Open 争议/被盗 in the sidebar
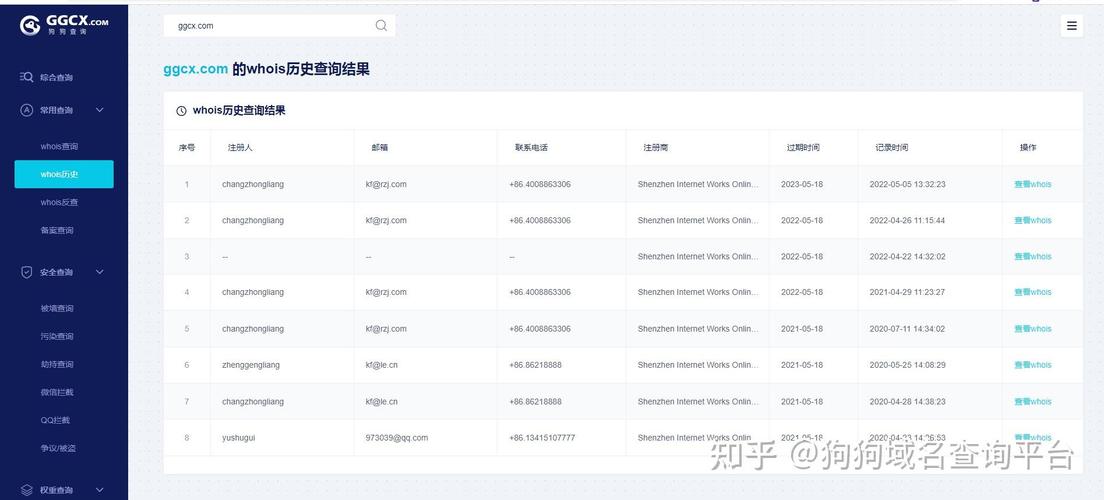 coord(58,449)
